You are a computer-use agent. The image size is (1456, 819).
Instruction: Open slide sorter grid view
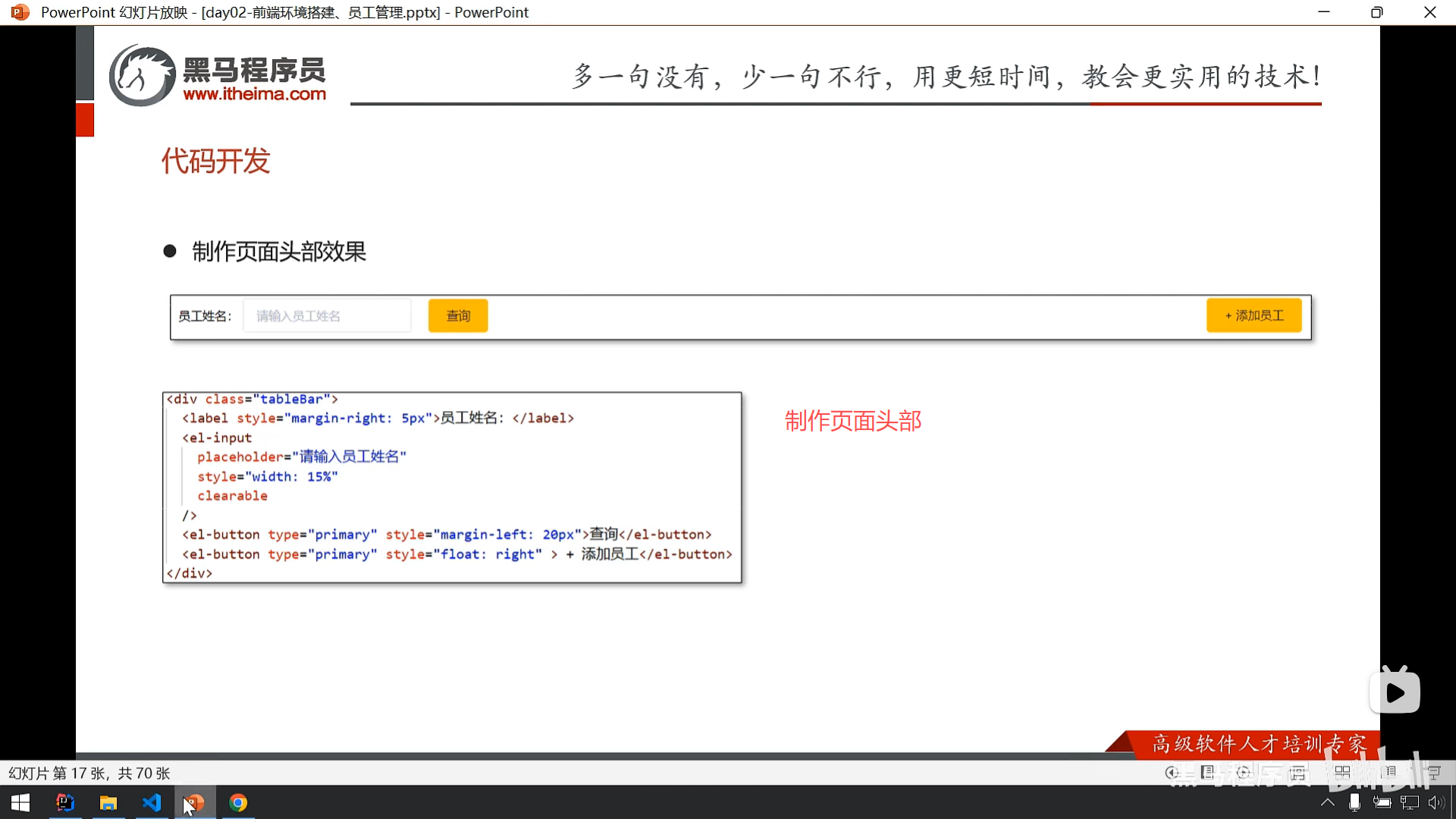coord(1342,773)
